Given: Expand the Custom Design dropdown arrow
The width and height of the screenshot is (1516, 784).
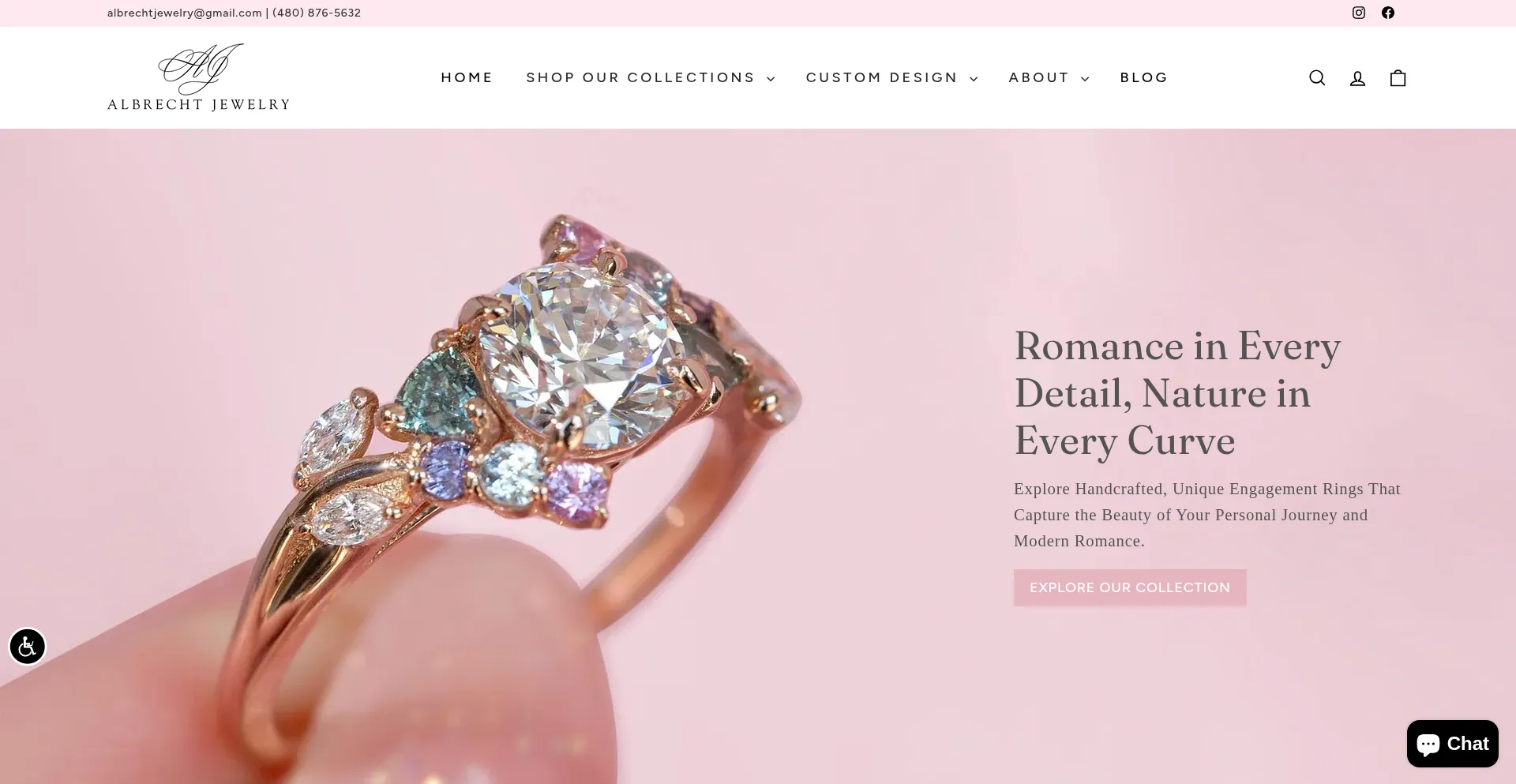Looking at the screenshot, I should [974, 79].
